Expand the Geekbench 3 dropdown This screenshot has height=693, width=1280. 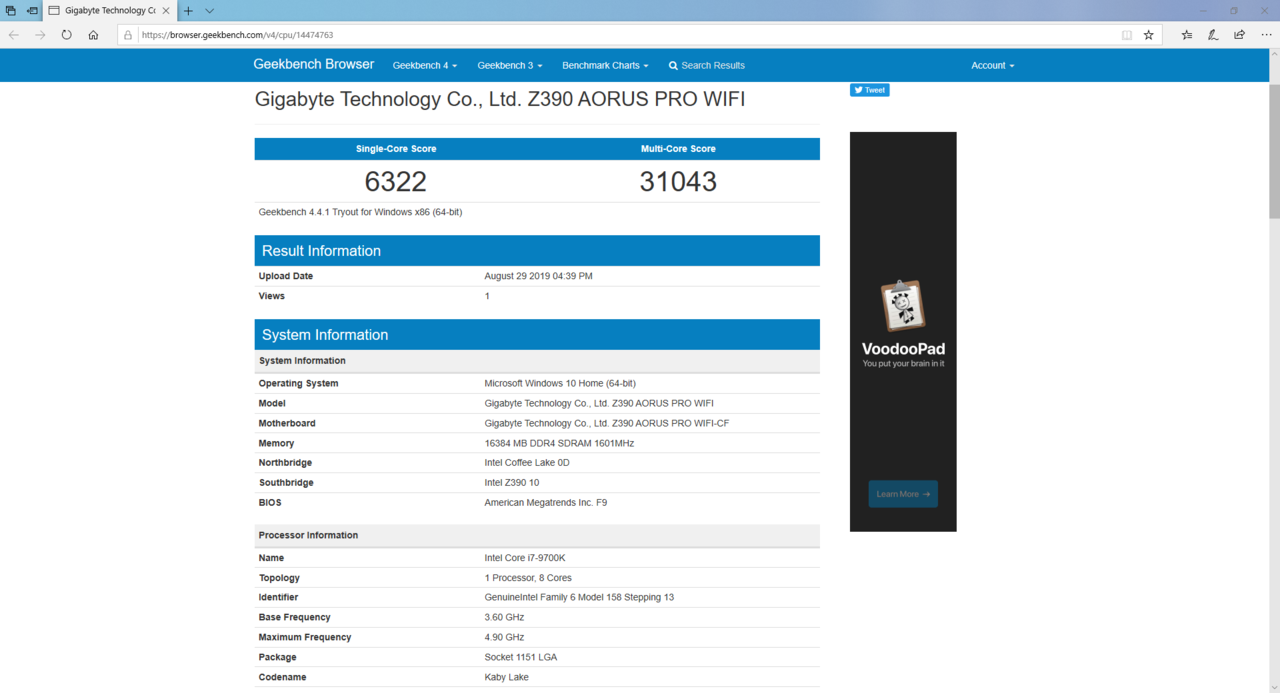(x=510, y=65)
